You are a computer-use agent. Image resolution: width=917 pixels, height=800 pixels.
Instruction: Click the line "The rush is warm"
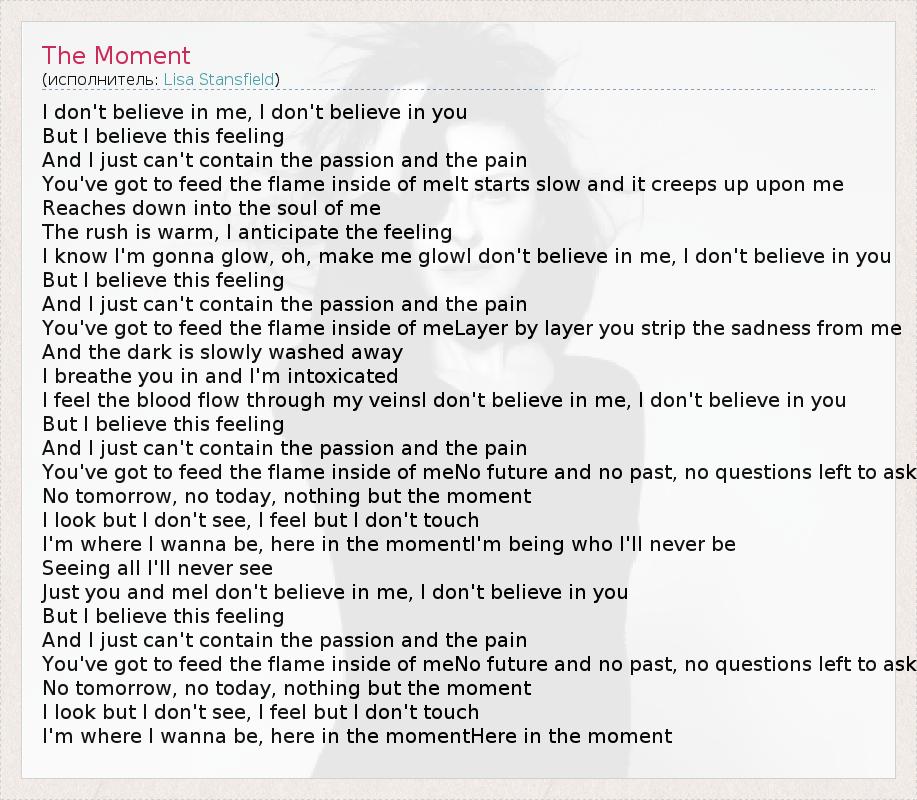pos(247,232)
